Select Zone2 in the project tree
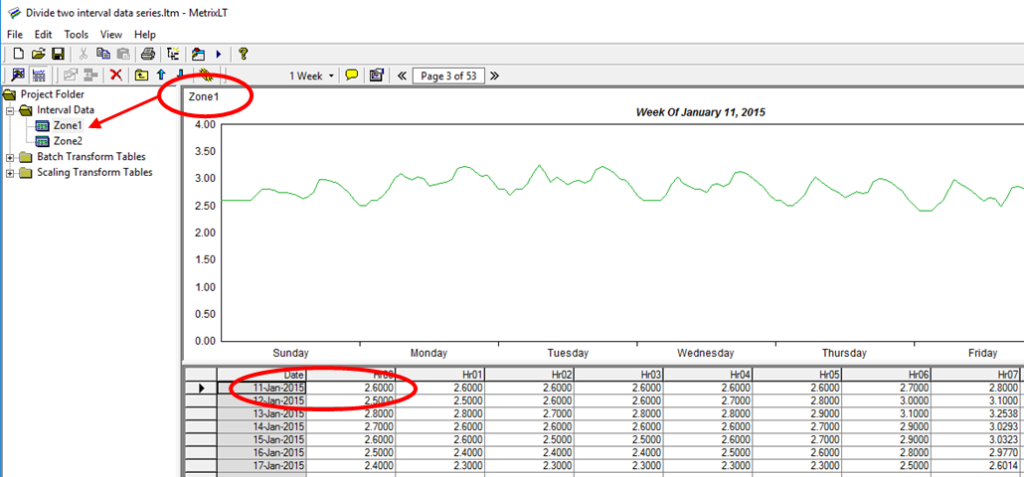The width and height of the screenshot is (1024, 477). [x=67, y=141]
